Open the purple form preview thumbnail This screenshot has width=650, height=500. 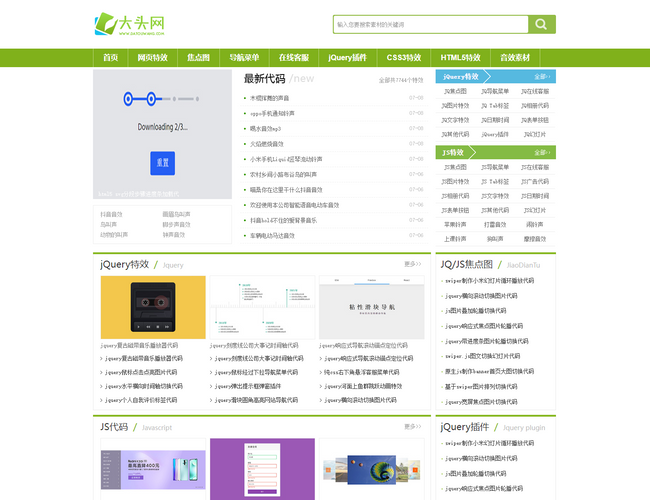[x=262, y=469]
